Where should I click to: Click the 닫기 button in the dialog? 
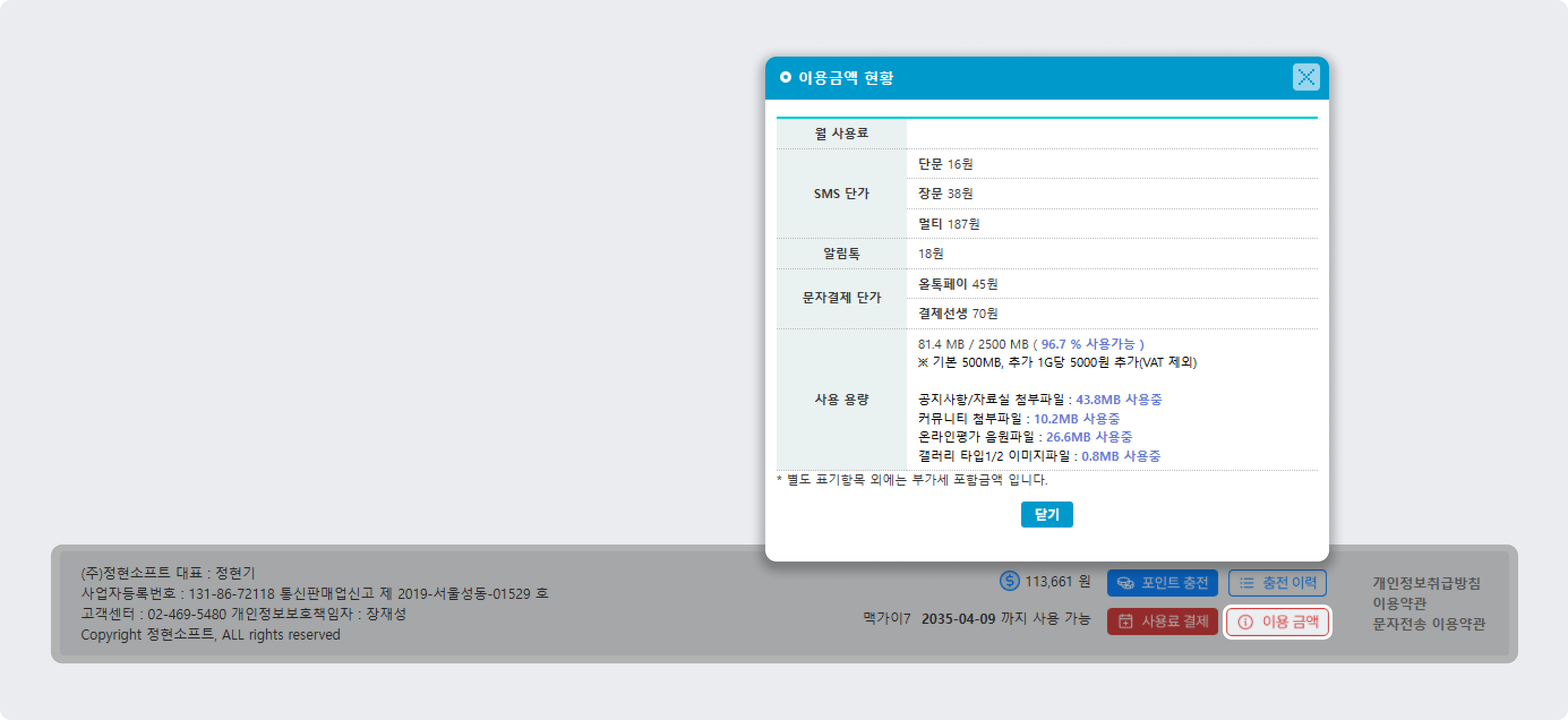point(1046,515)
